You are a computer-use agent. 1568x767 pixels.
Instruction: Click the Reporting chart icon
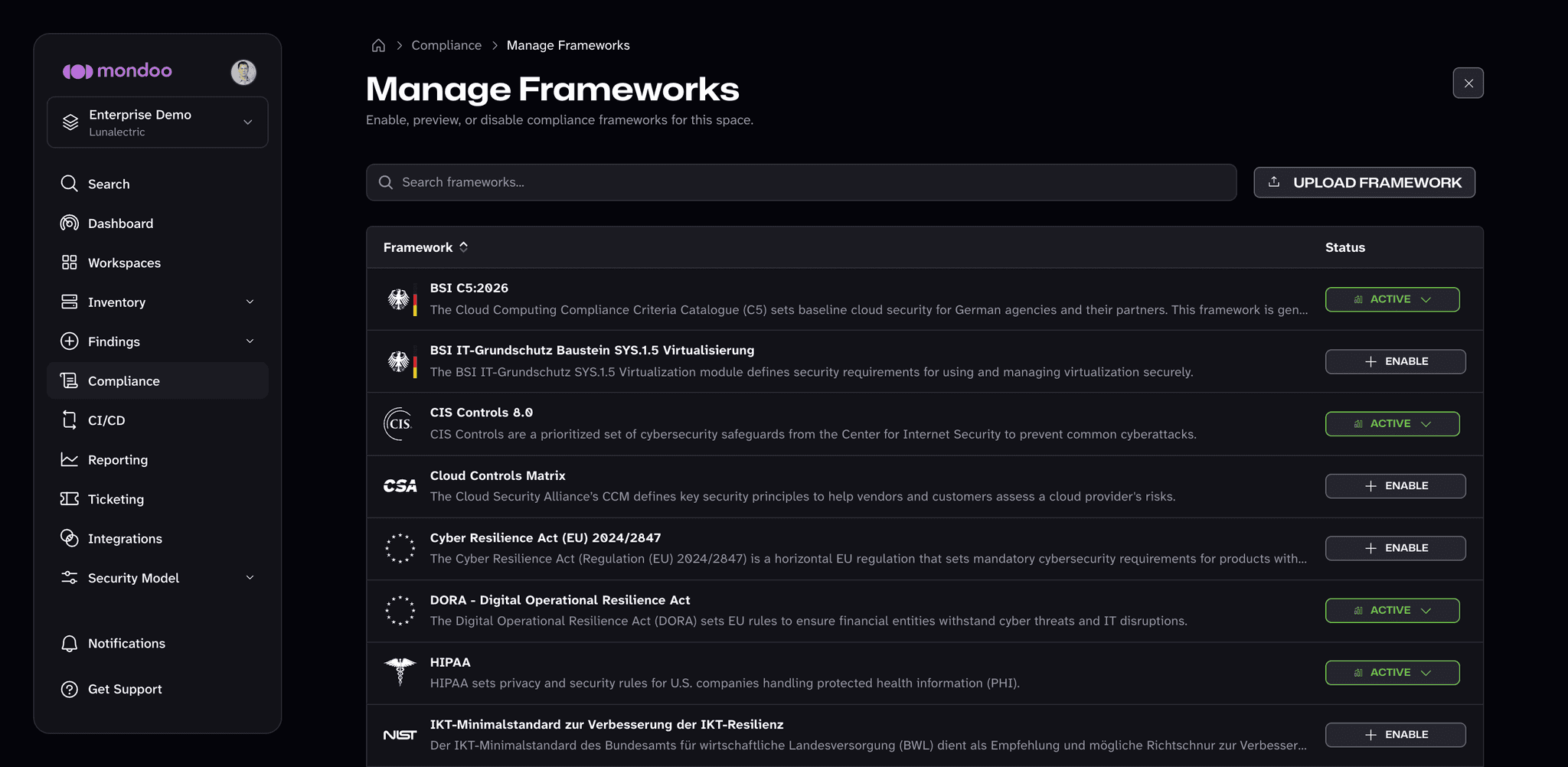(69, 459)
